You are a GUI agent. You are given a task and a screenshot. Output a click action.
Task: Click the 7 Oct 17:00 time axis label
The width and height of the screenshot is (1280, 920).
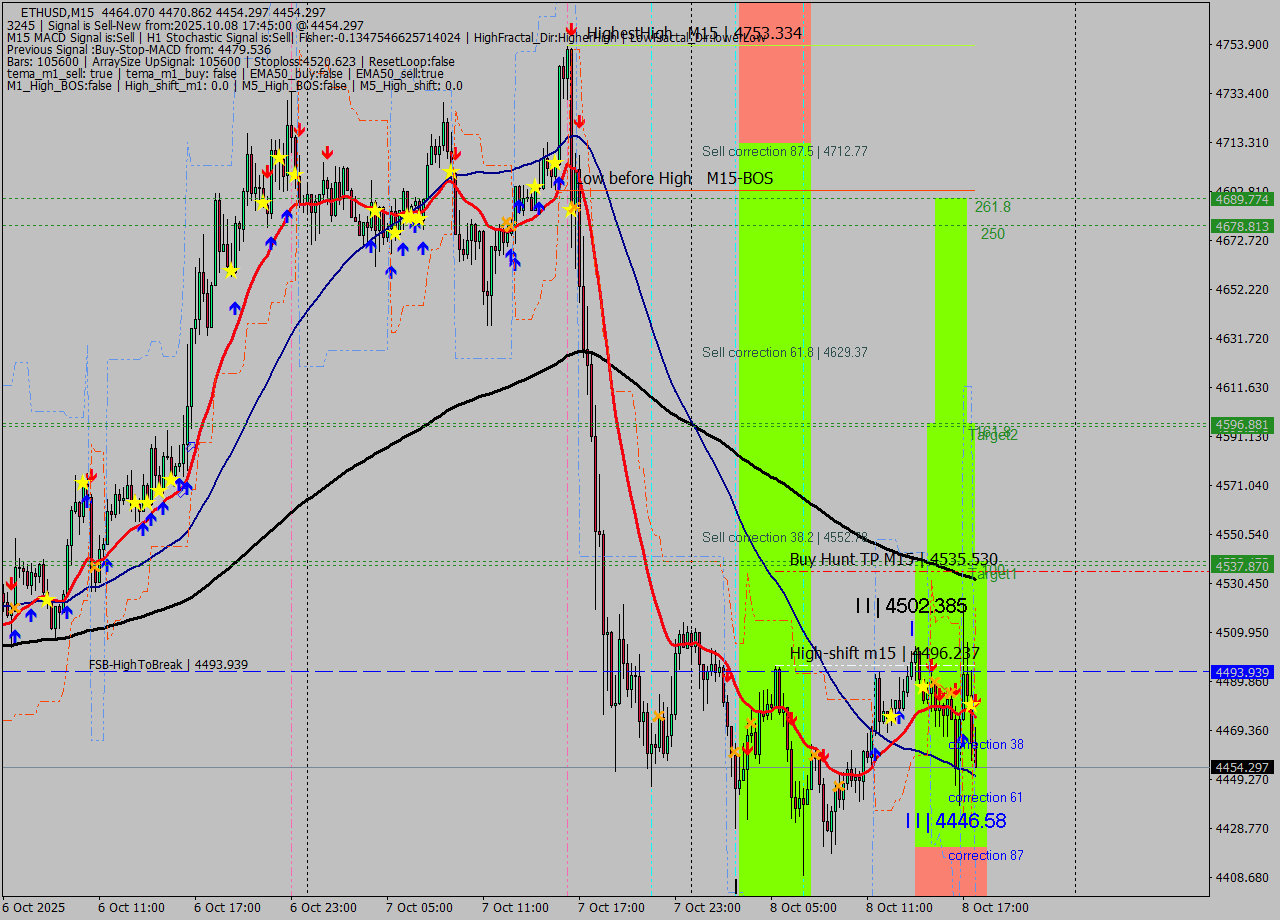click(611, 907)
